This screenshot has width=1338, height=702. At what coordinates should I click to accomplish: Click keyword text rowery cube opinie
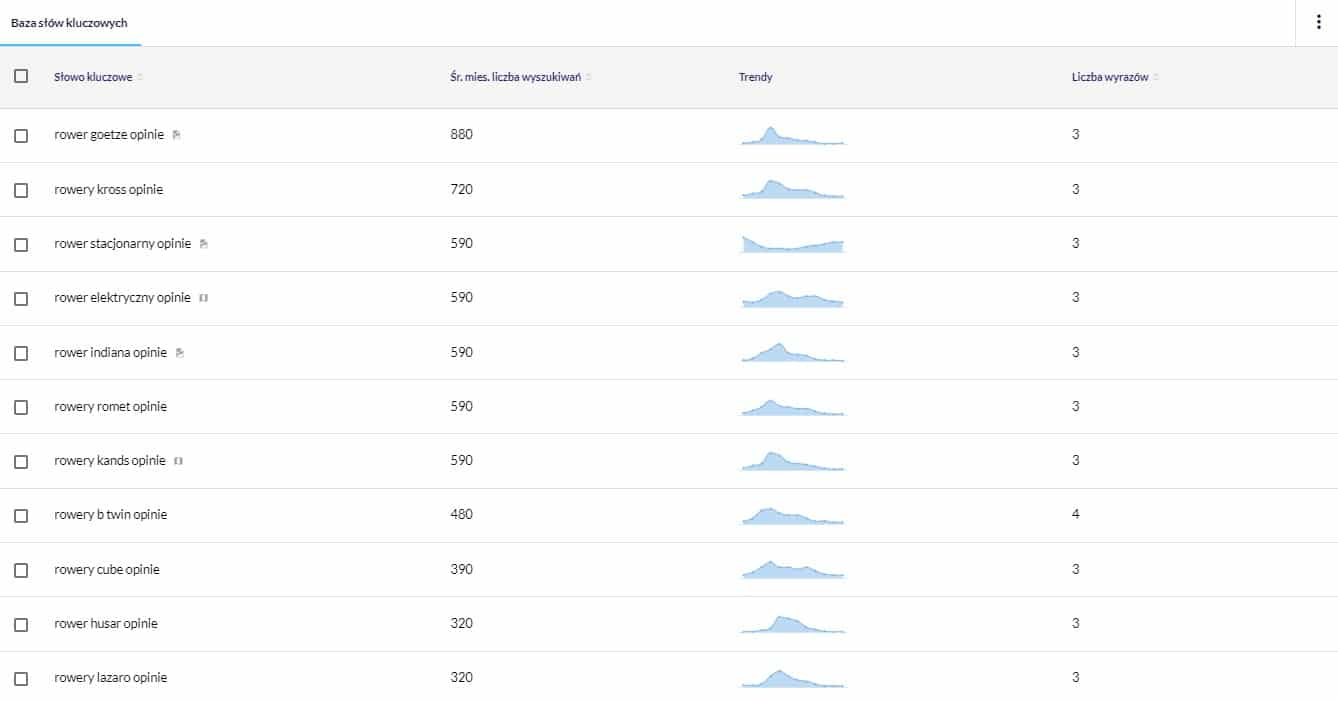(x=107, y=570)
